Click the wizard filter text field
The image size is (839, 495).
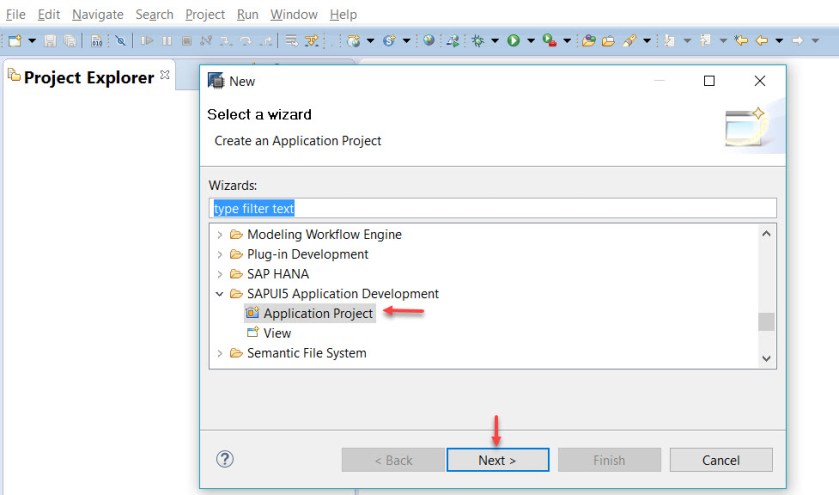492,208
